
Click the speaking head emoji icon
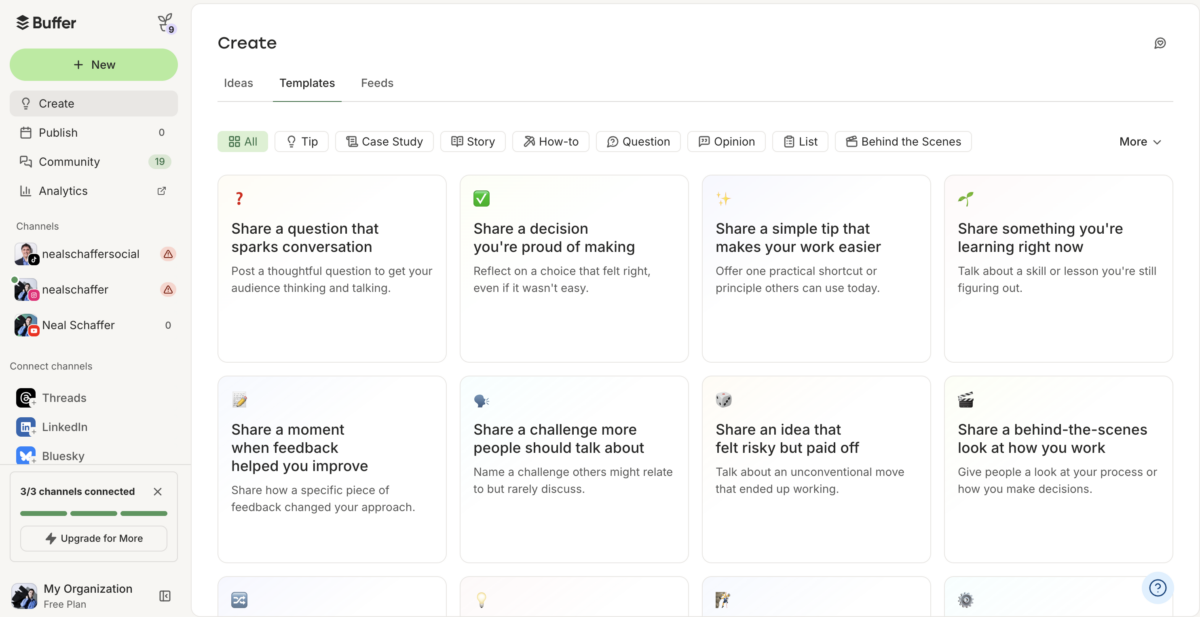click(x=481, y=400)
